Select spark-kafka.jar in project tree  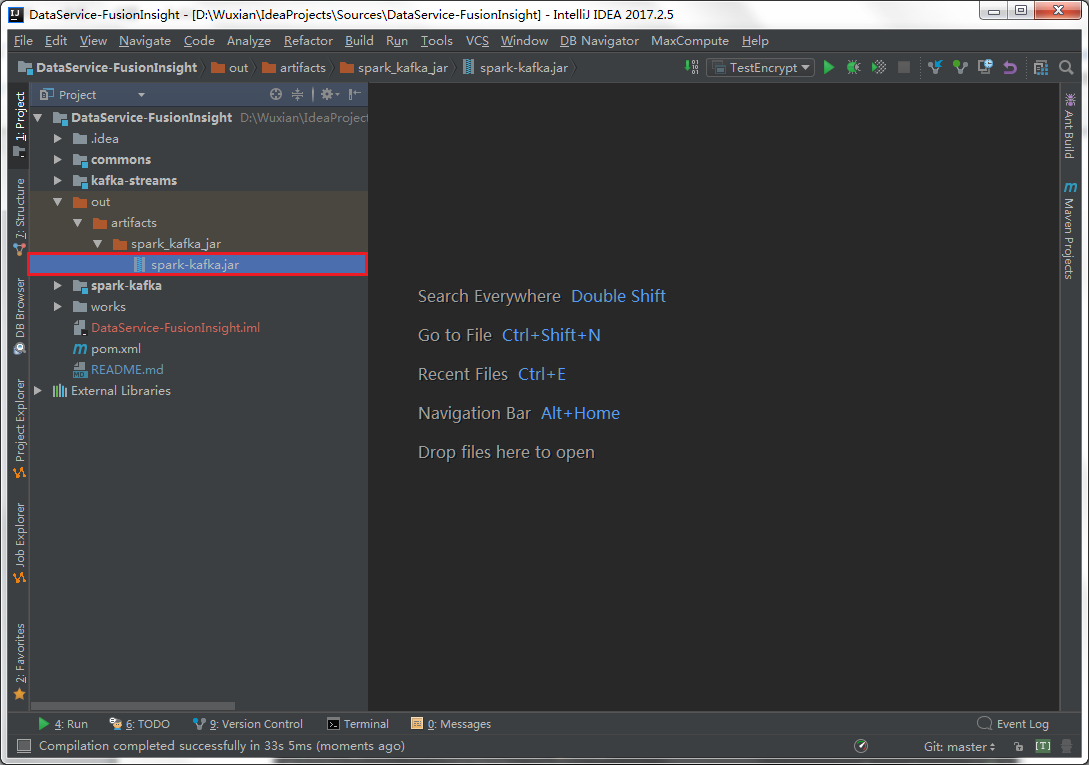(x=198, y=265)
